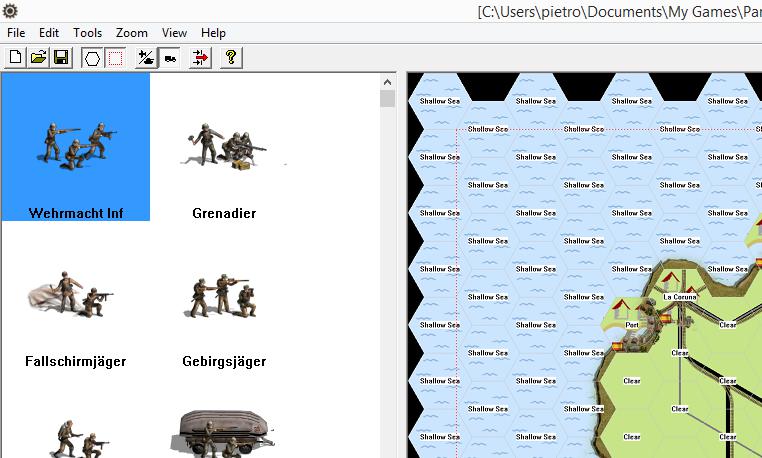Image resolution: width=762 pixels, height=458 pixels.
Task: Open the File menu
Action: pos(16,33)
